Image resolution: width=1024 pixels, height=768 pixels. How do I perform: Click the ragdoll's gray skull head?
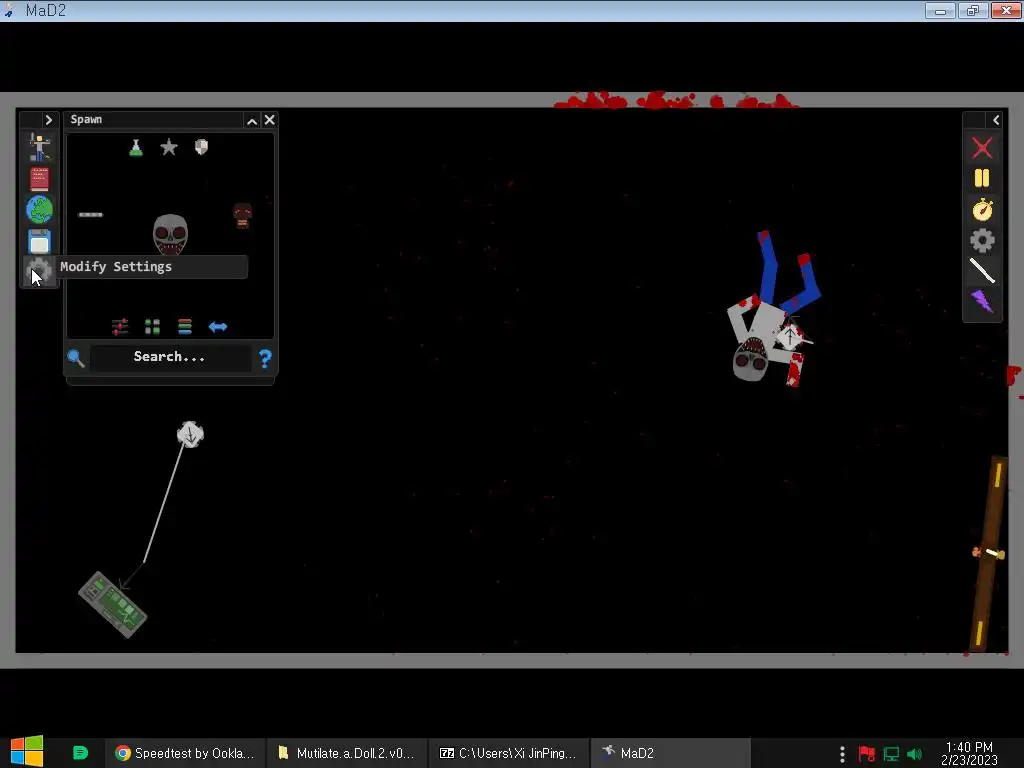click(750, 360)
